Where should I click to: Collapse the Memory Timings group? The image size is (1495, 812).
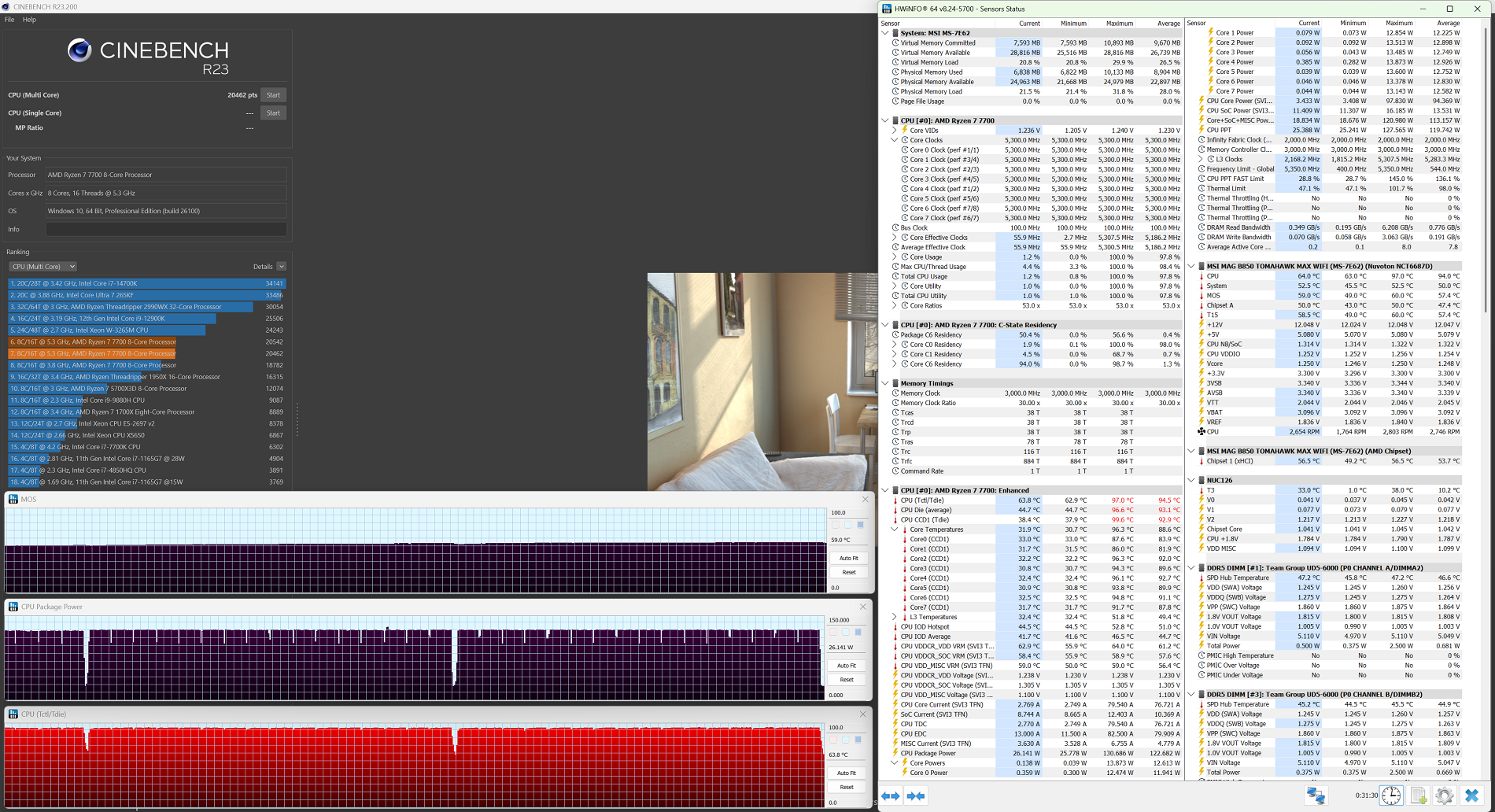[885, 383]
